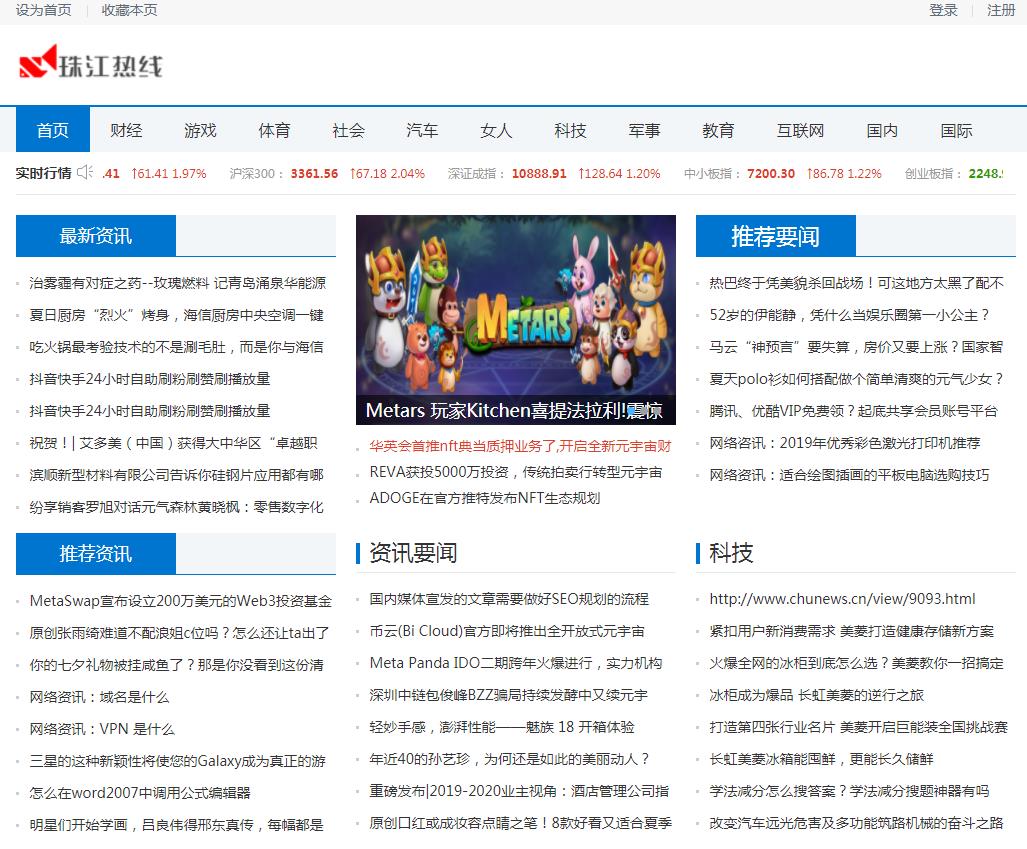Click 深证成指 index value 10888.91
1027x849 pixels.
[539, 174]
